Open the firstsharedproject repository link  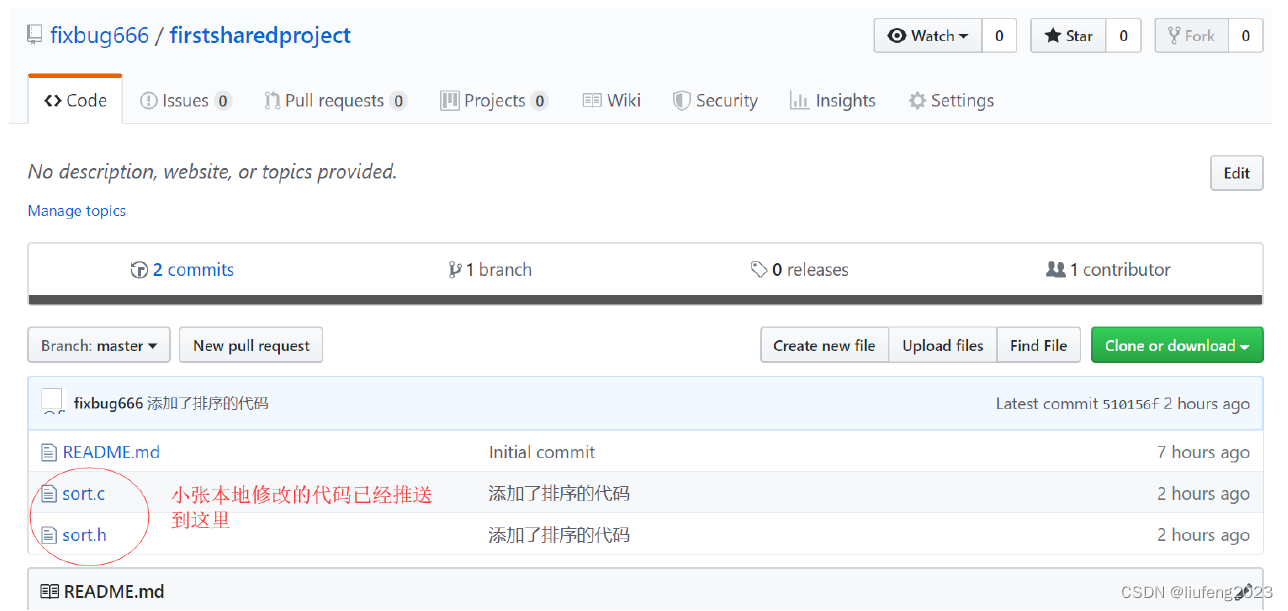point(260,36)
